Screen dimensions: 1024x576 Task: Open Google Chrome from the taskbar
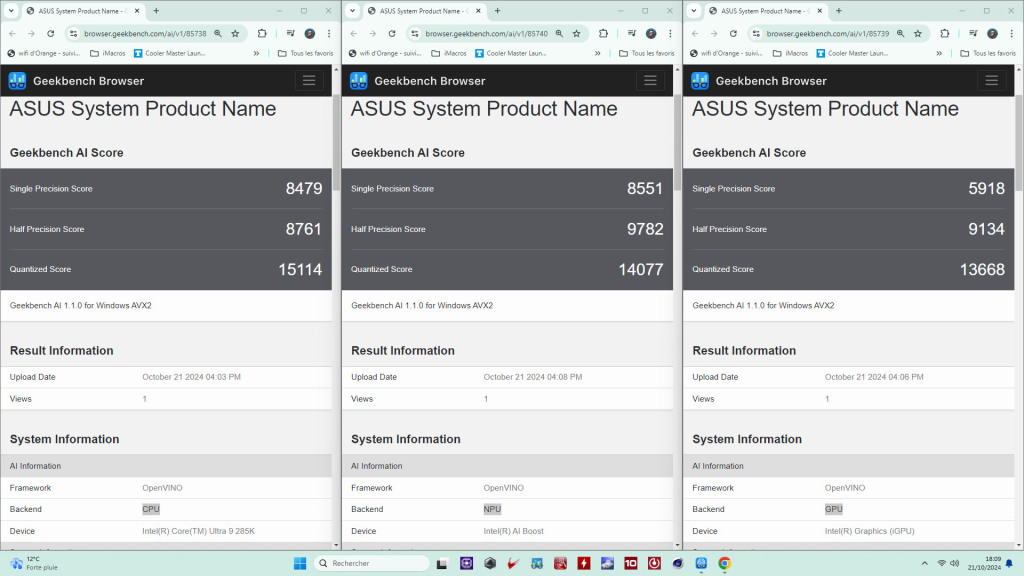pos(724,563)
